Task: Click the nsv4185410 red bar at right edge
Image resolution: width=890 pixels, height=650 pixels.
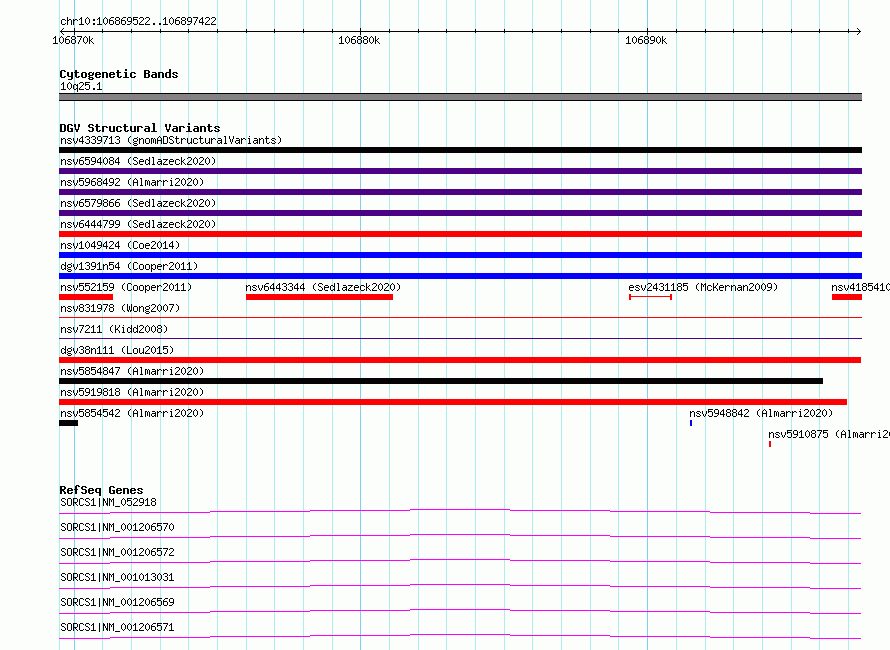Action: click(x=847, y=297)
